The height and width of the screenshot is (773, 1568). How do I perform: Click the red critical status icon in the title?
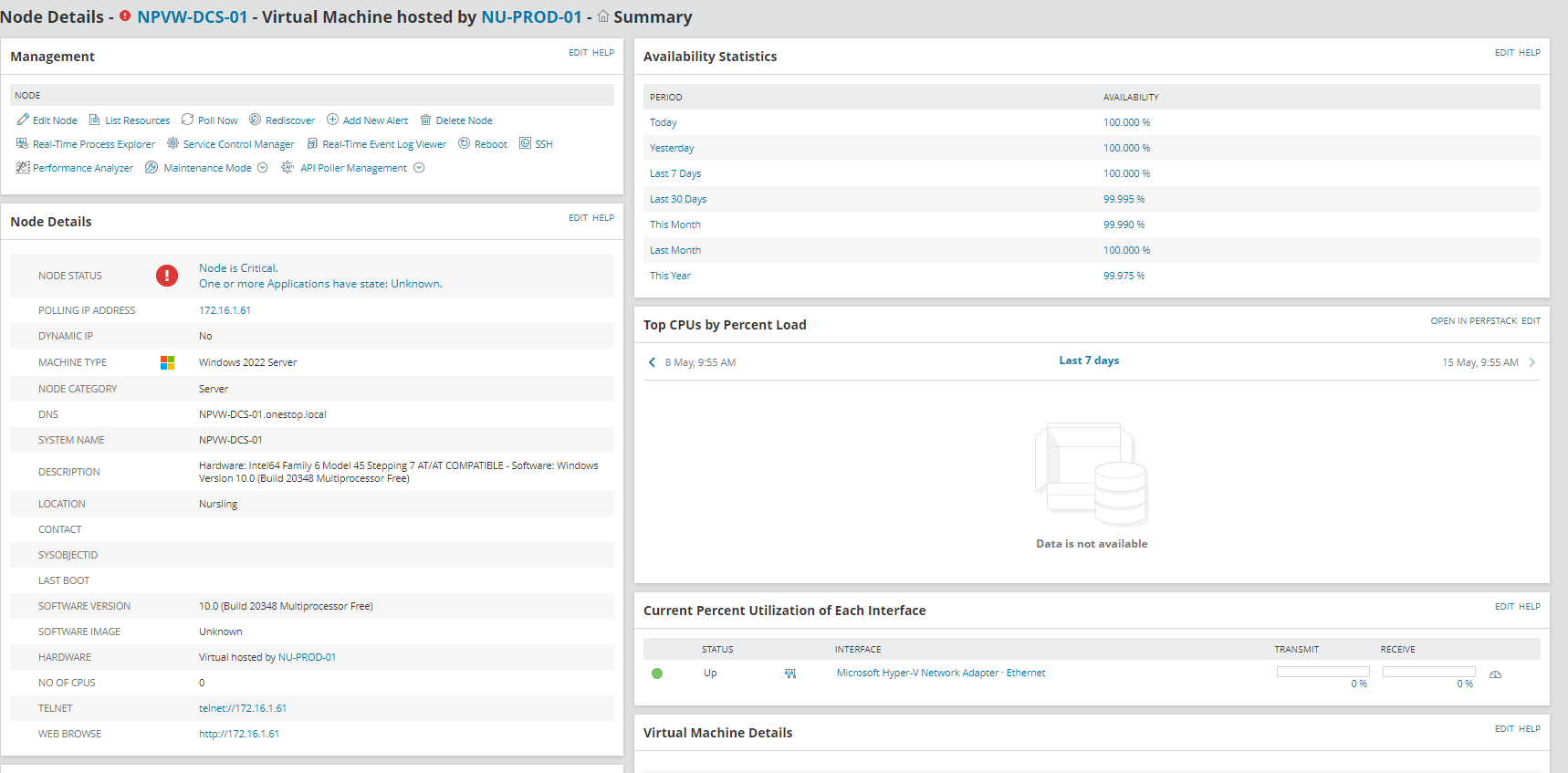(125, 16)
